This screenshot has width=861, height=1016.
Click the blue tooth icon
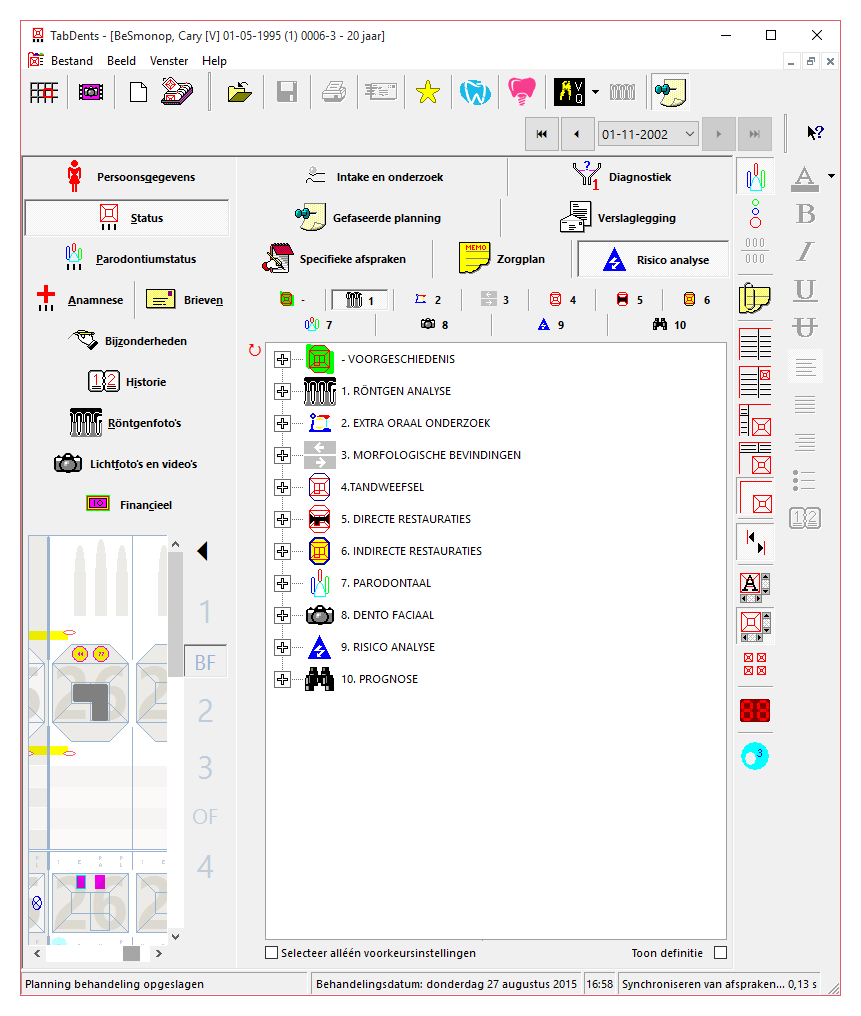pyautogui.click(x=475, y=92)
